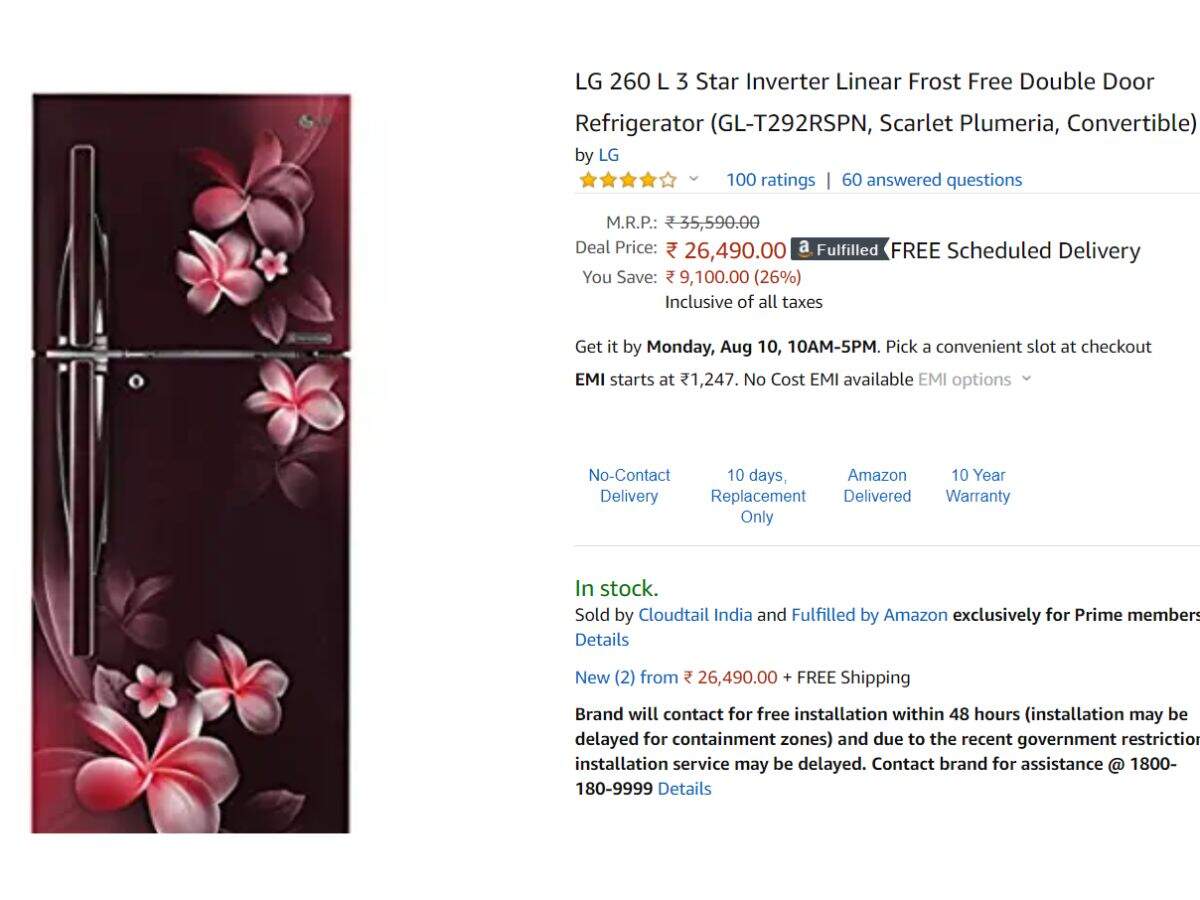View the 60 answered questions
The height and width of the screenshot is (900, 1200).
pos(931,180)
